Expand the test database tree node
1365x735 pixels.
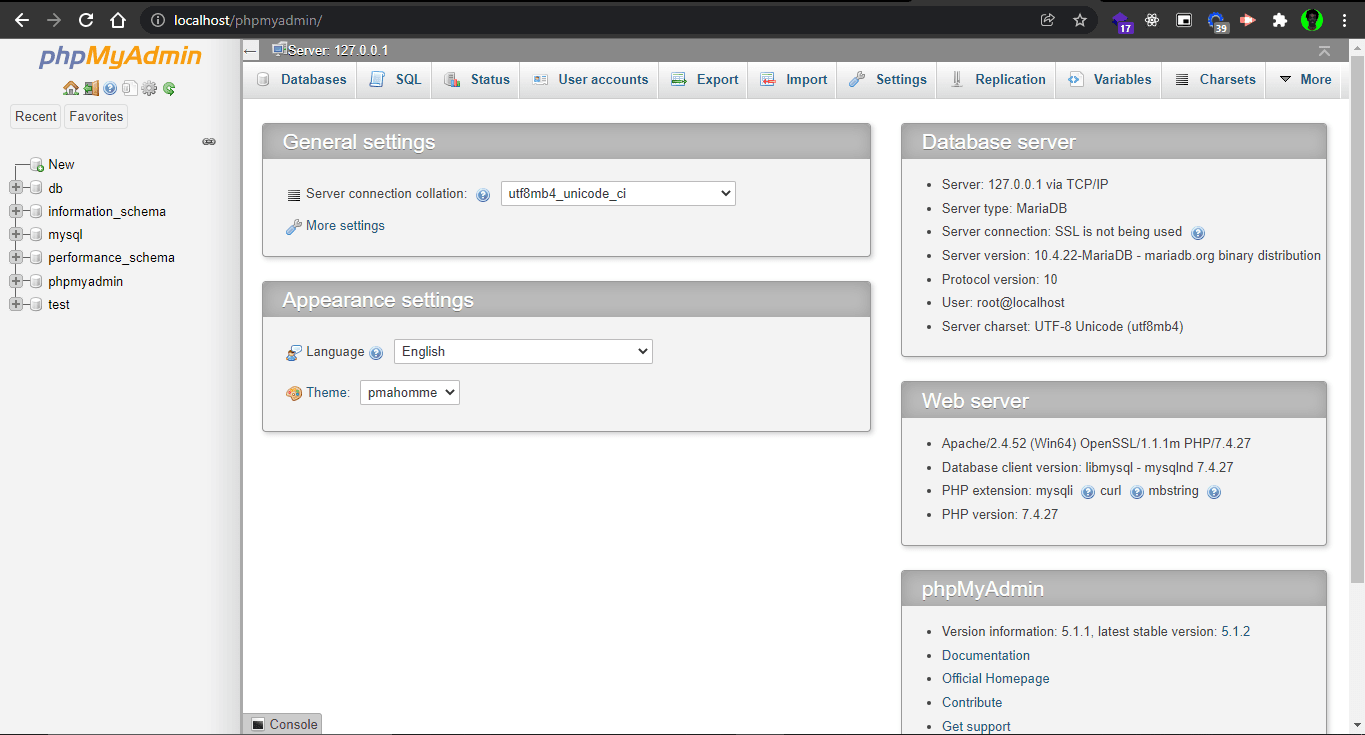15,304
